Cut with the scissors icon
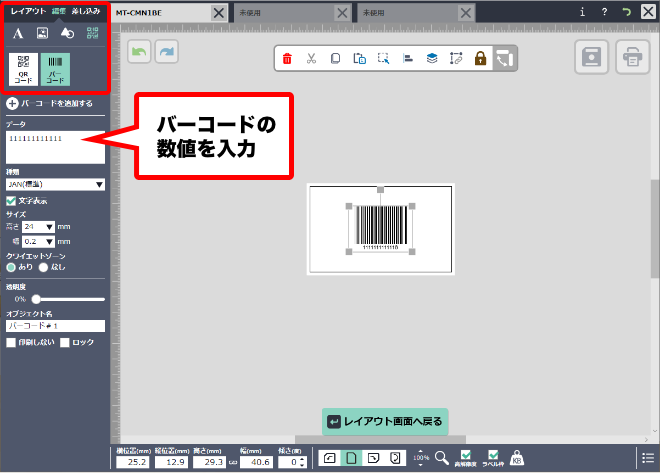Image resolution: width=660 pixels, height=473 pixels. [x=311, y=58]
